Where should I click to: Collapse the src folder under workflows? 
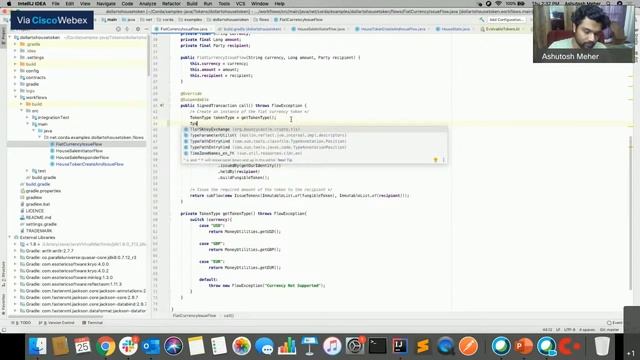[x=22, y=111]
